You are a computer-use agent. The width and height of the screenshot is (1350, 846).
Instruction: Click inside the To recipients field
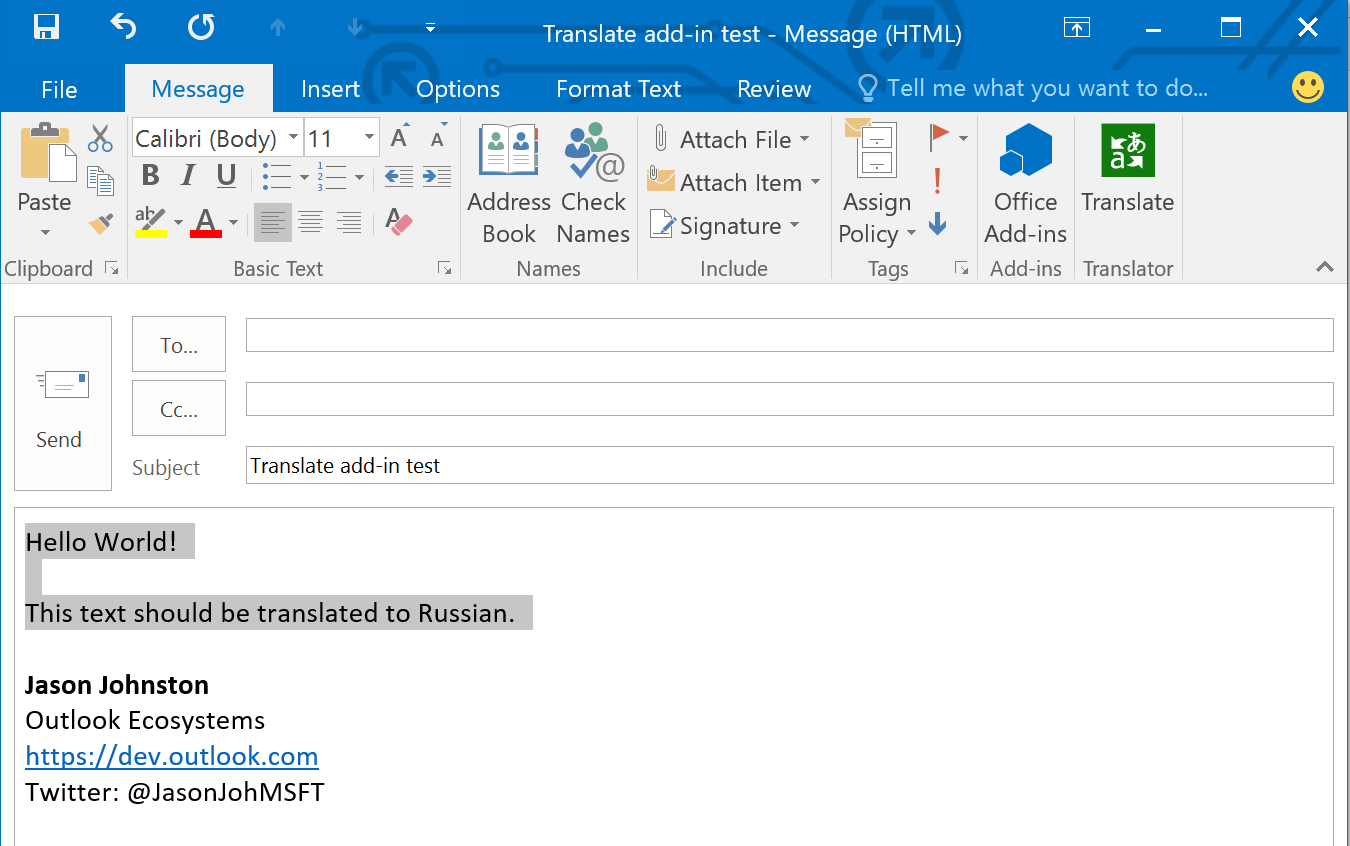pos(789,335)
